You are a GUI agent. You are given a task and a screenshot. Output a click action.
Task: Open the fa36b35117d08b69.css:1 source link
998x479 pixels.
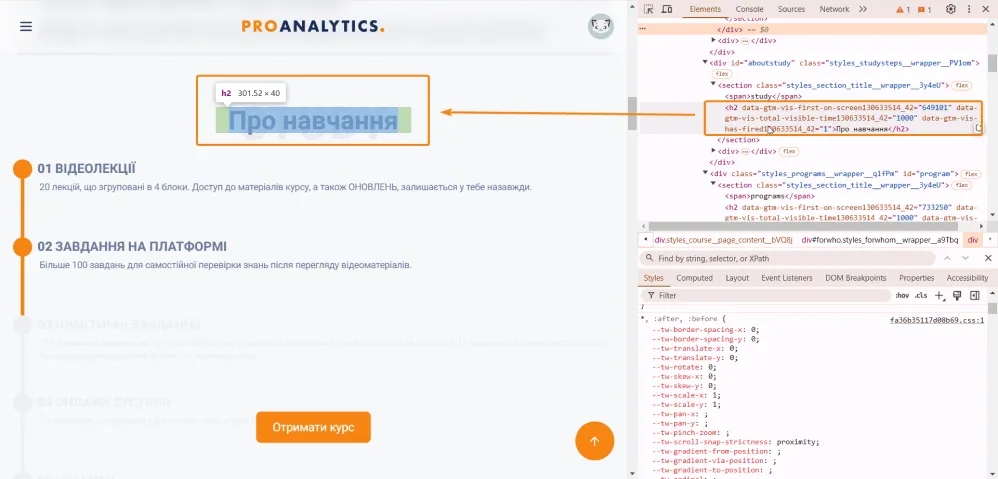(x=937, y=320)
